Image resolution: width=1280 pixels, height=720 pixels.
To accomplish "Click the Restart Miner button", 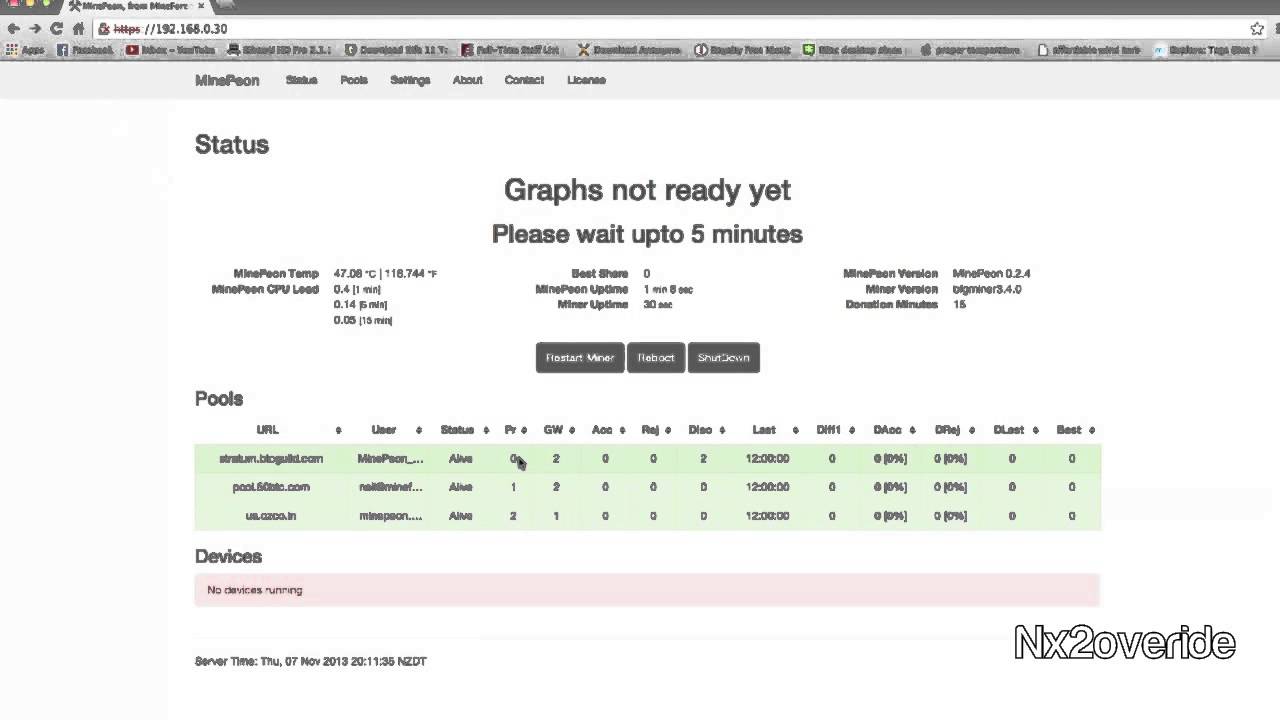I will pyautogui.click(x=580, y=358).
